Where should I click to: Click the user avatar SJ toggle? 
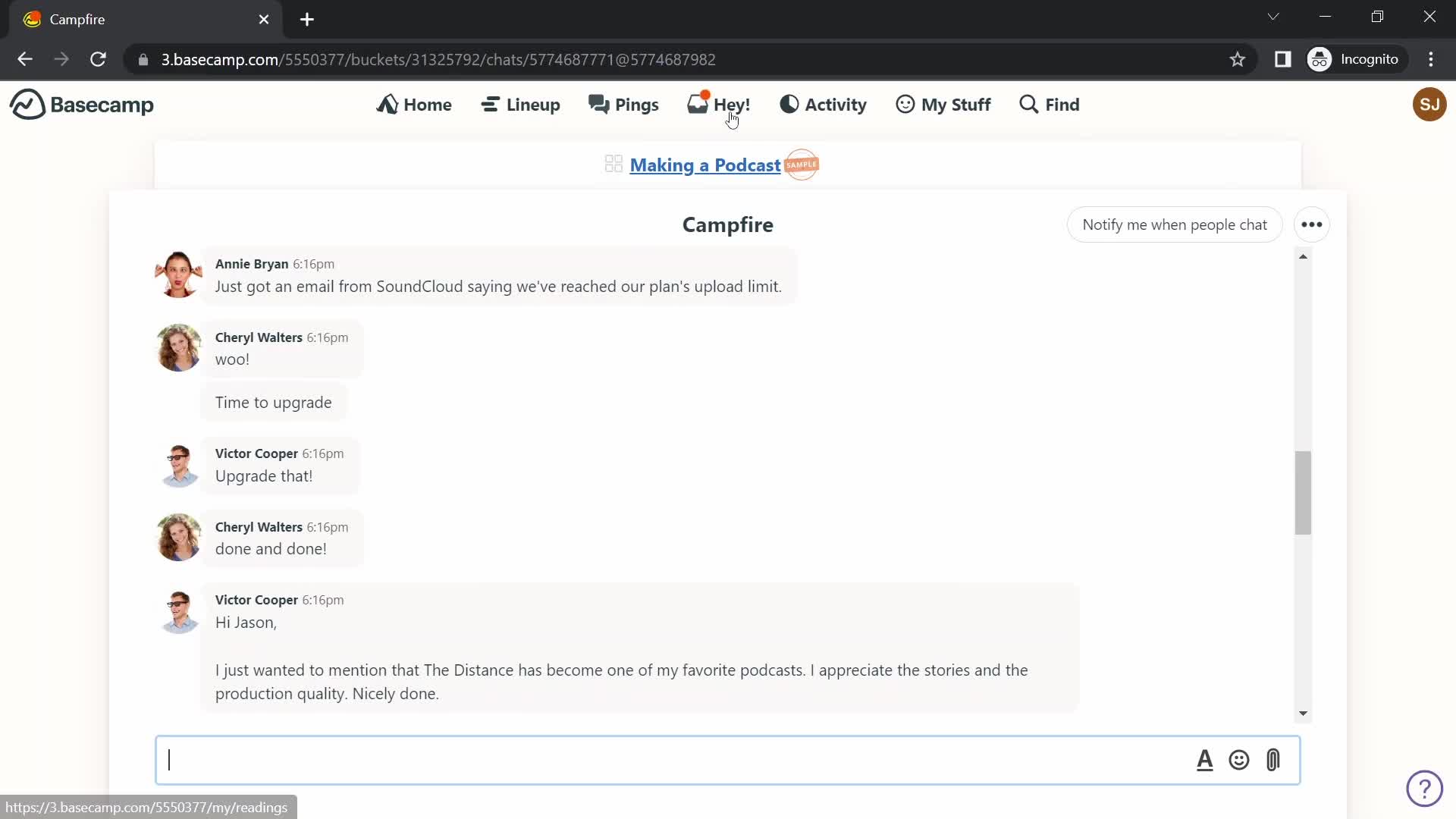point(1430,104)
